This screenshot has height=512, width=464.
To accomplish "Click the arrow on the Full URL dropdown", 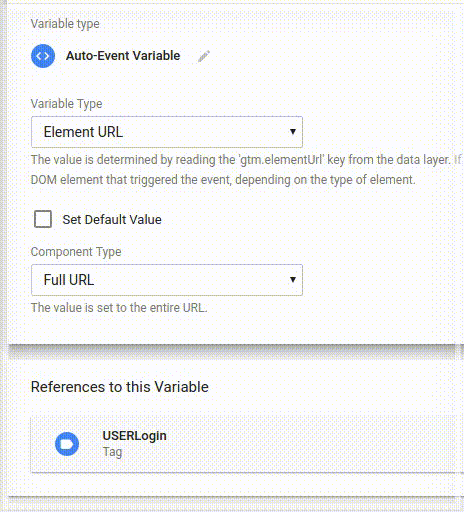I will [293, 279].
